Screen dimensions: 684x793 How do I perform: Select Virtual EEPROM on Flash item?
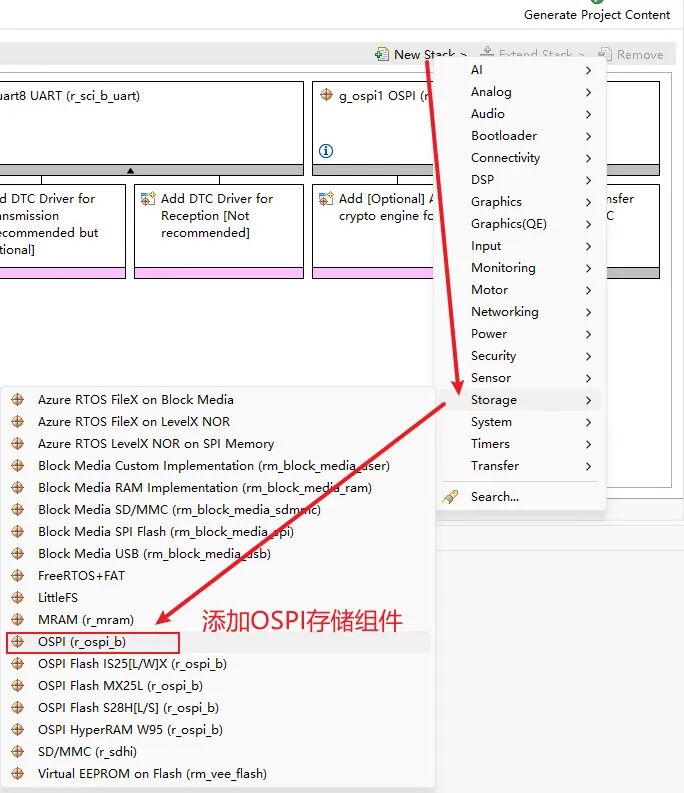(x=152, y=774)
